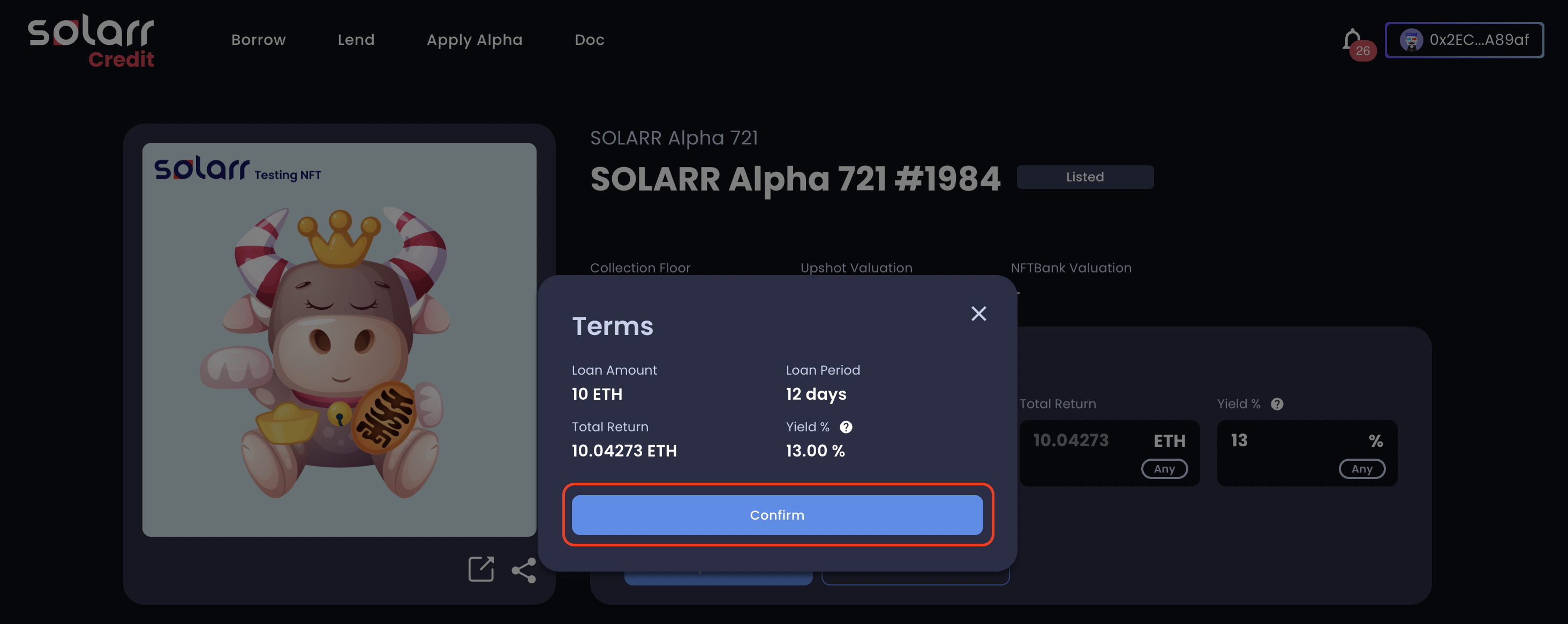Open the Doc link
This screenshot has height=624, width=1568.
[x=589, y=40]
